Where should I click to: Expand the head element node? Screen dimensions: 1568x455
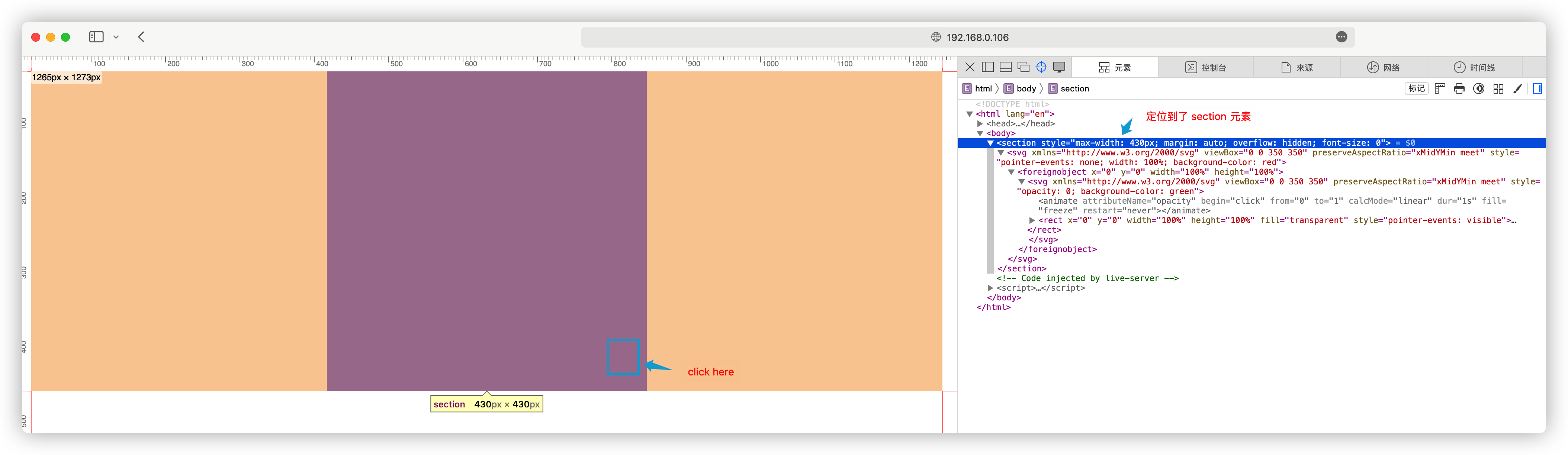980,123
